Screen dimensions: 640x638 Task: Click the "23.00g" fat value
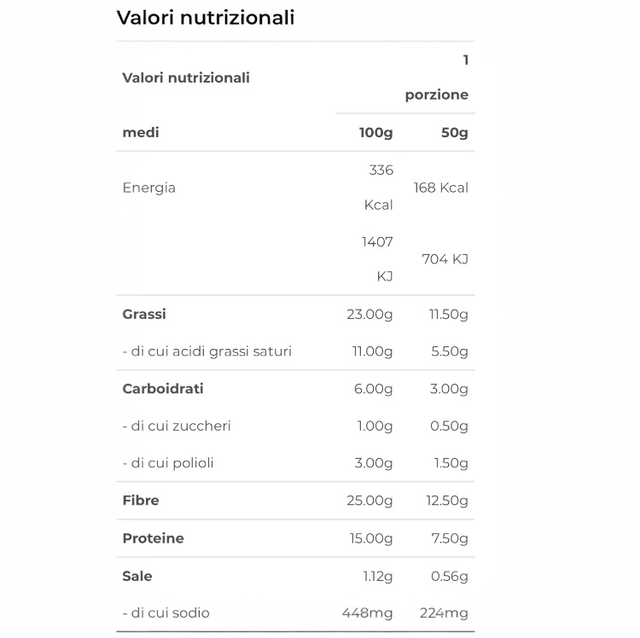[370, 314]
